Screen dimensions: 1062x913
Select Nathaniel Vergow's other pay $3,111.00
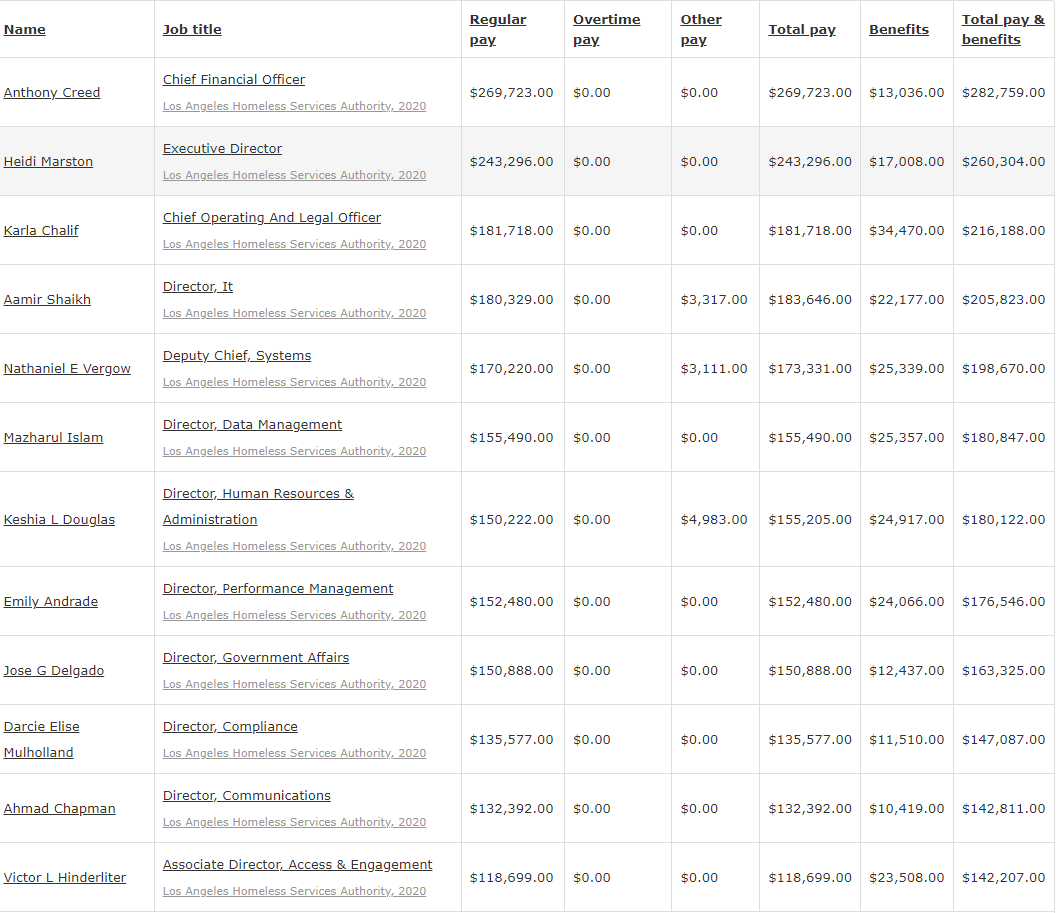point(714,369)
